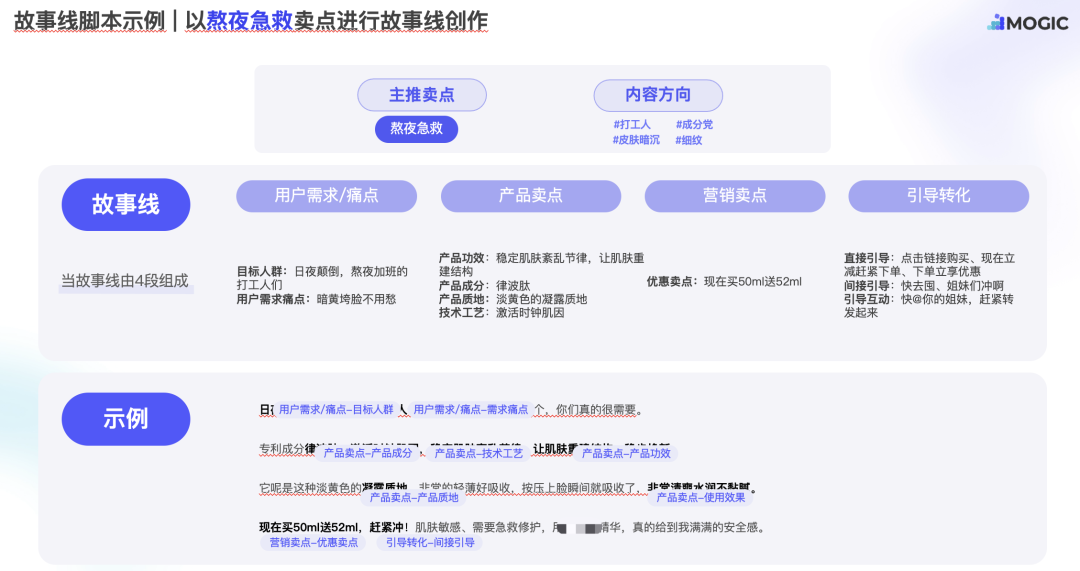This screenshot has width=1080, height=571.
Task: Click the large 故事线 pill
Action: coord(126,205)
